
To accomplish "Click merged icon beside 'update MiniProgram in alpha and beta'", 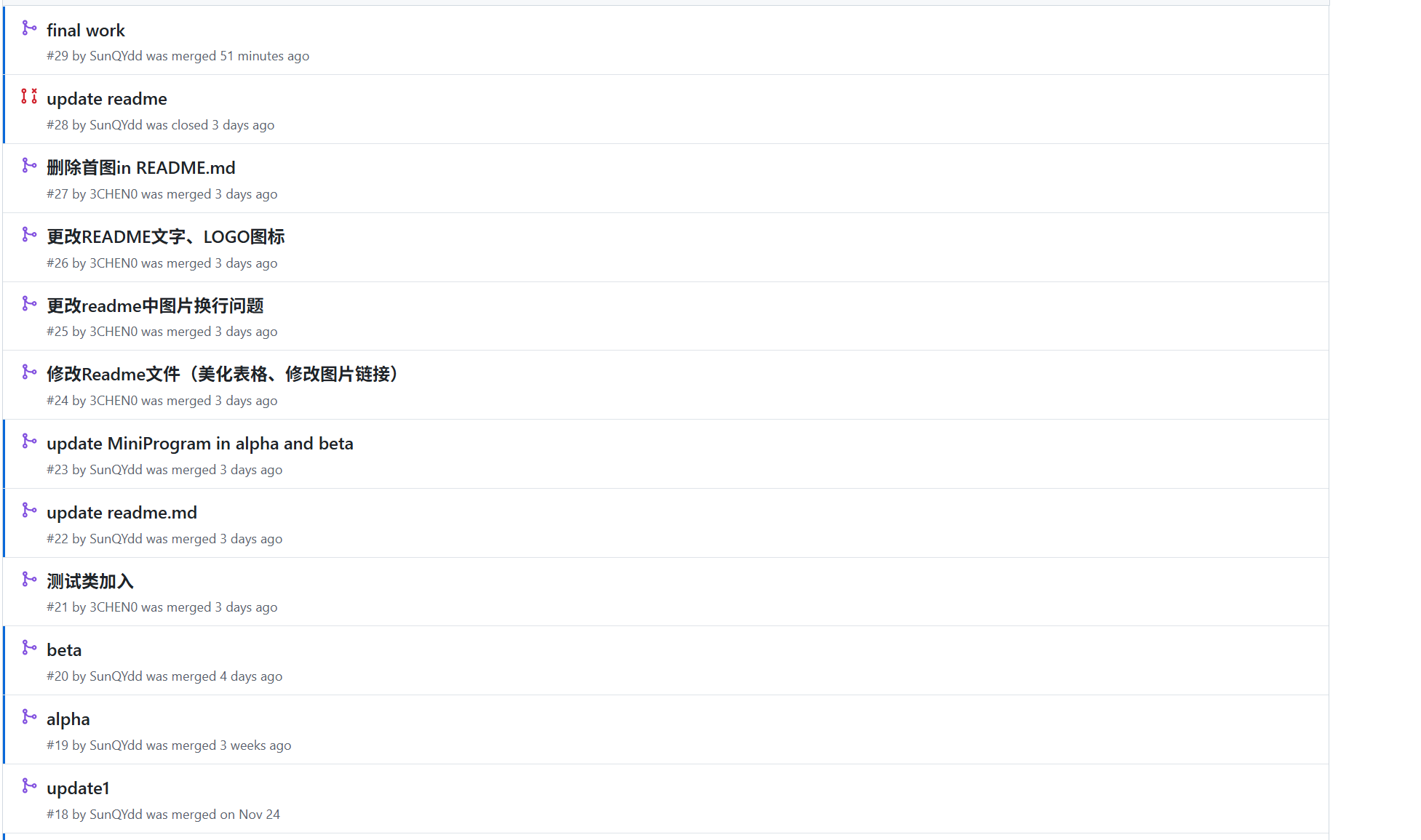I will point(29,441).
